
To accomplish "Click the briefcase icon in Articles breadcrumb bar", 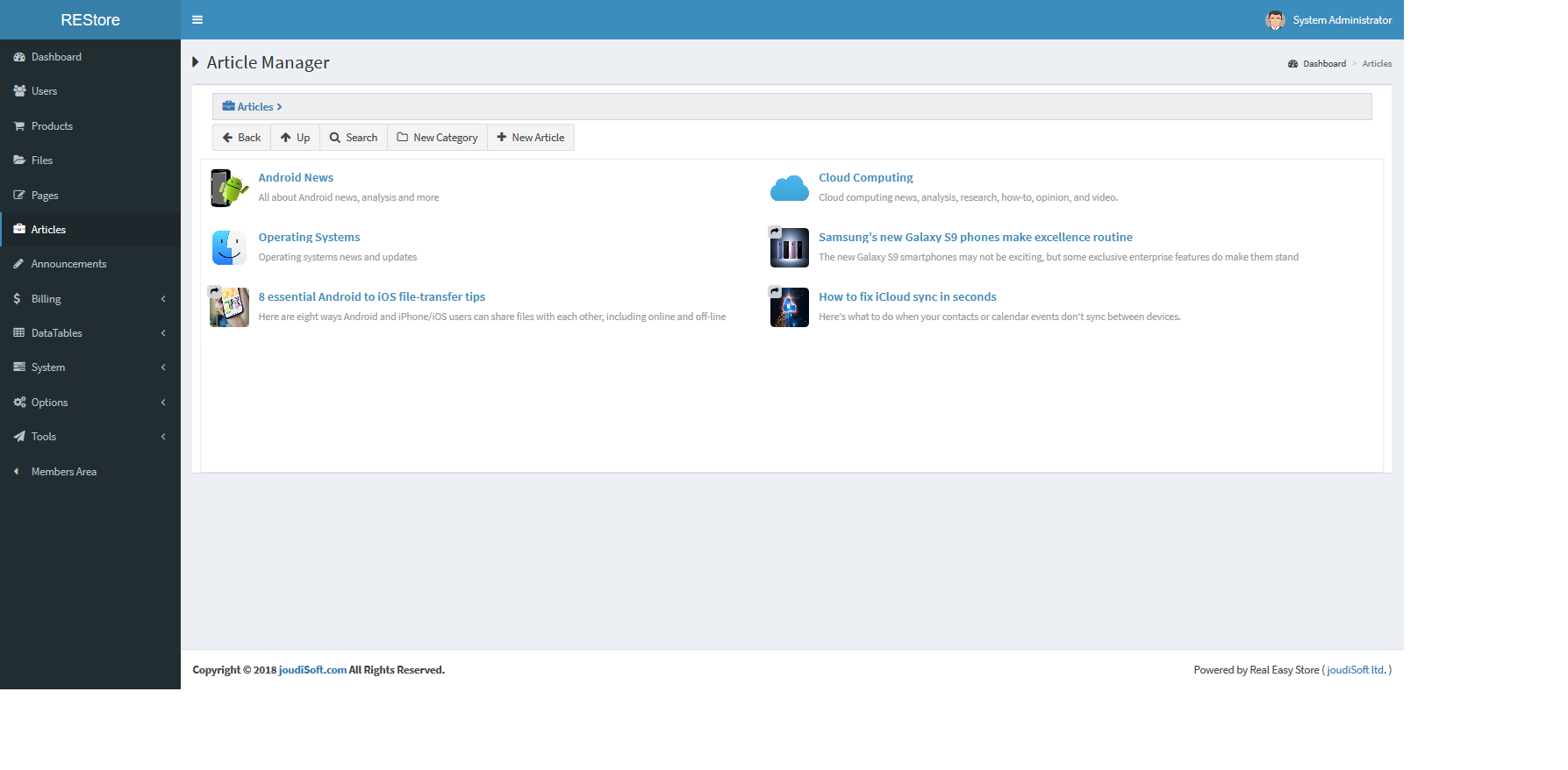I will [x=228, y=106].
